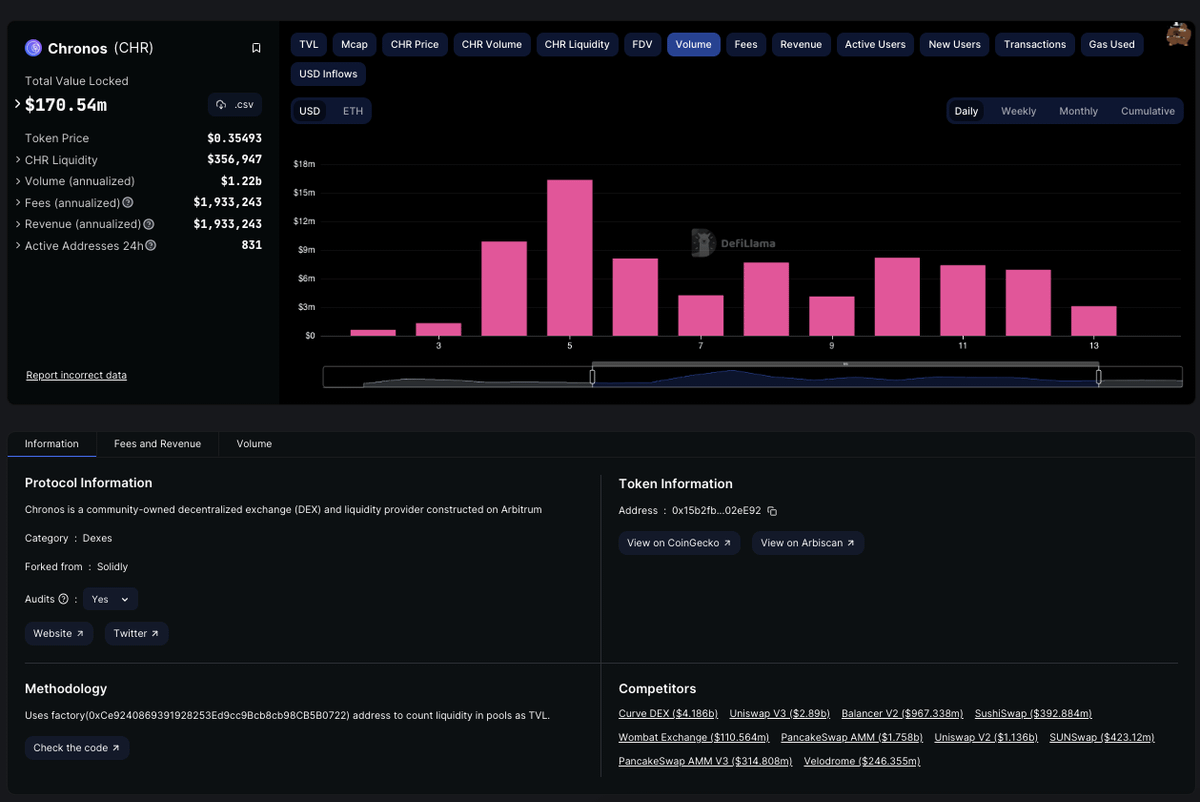Click the help icon beside Active Addresses 24h
This screenshot has height=802, width=1200.
click(151, 246)
